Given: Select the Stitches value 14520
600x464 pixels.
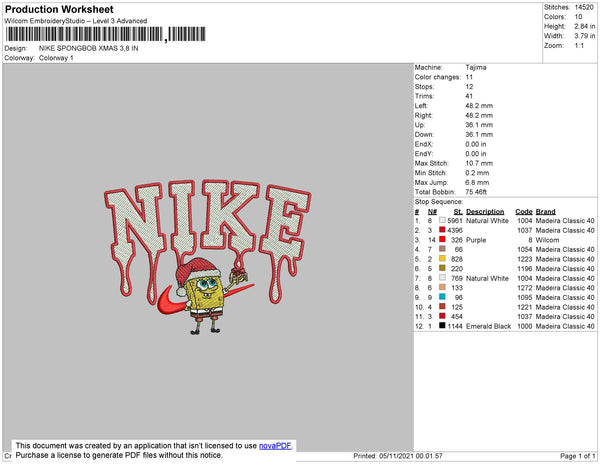Looking at the screenshot, I should coord(584,7).
